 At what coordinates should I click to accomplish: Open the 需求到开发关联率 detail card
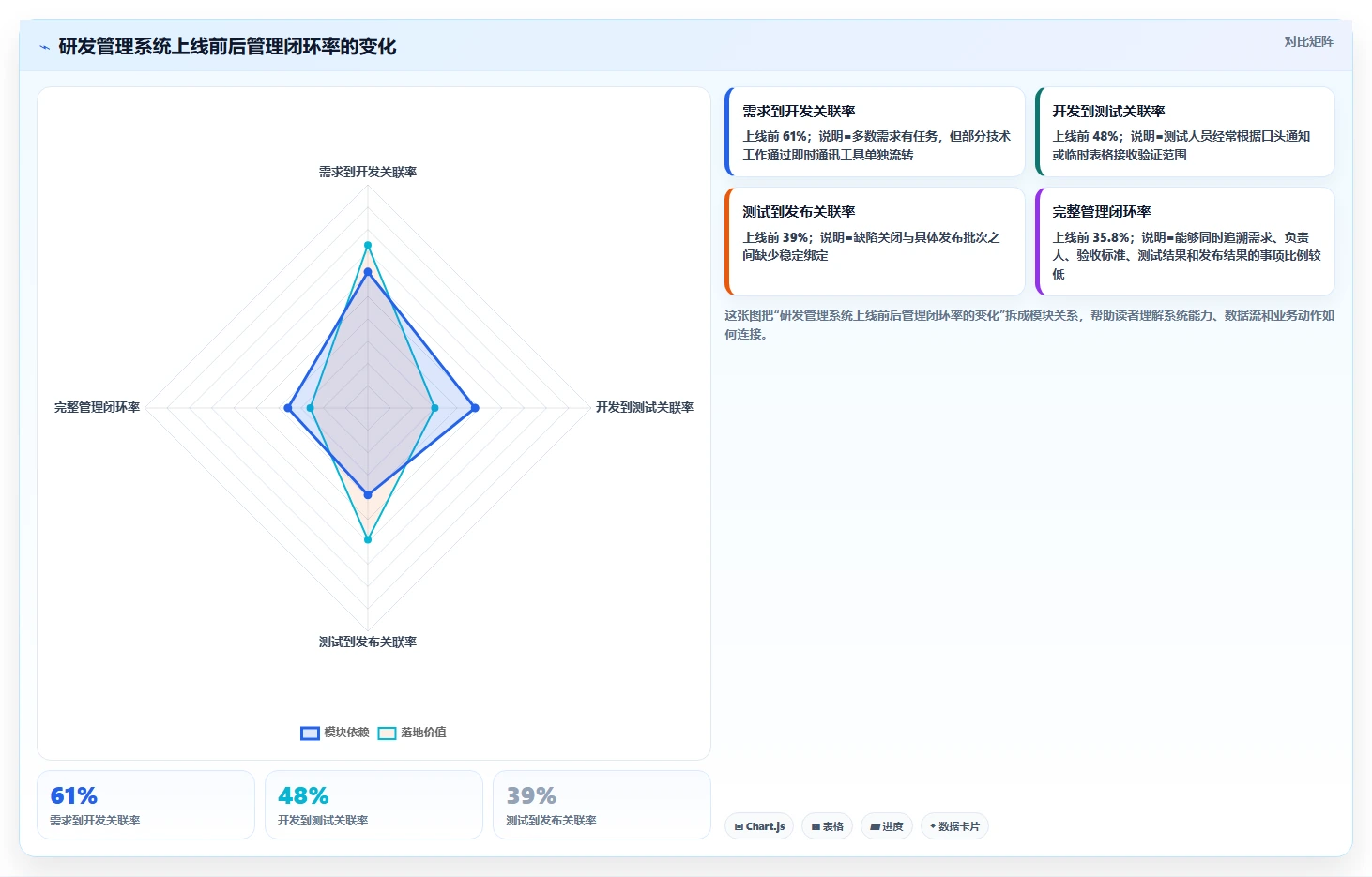(875, 131)
